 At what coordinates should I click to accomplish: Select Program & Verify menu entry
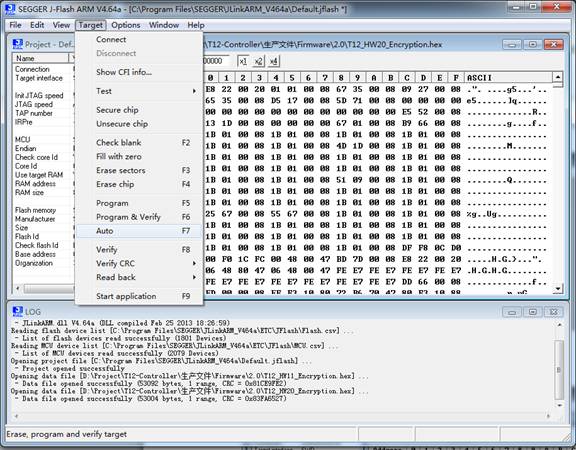(x=139, y=217)
